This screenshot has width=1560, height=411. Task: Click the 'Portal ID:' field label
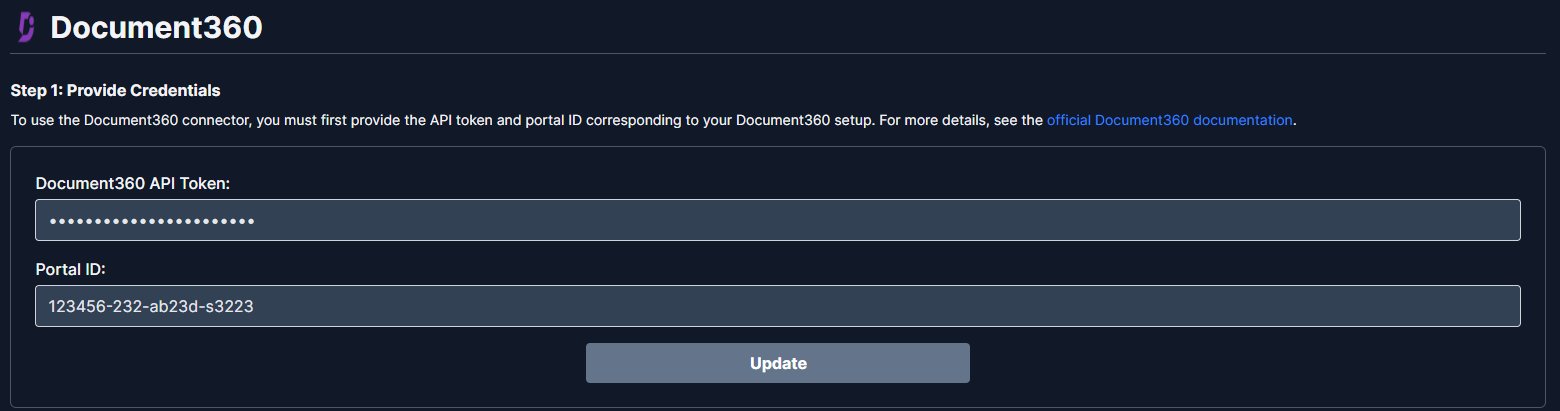(x=70, y=269)
